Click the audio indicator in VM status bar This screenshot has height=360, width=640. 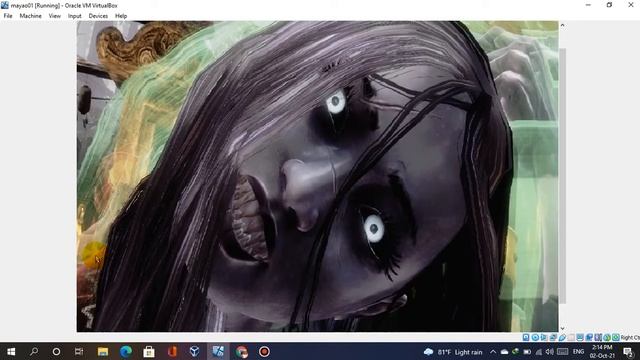pos(544,337)
